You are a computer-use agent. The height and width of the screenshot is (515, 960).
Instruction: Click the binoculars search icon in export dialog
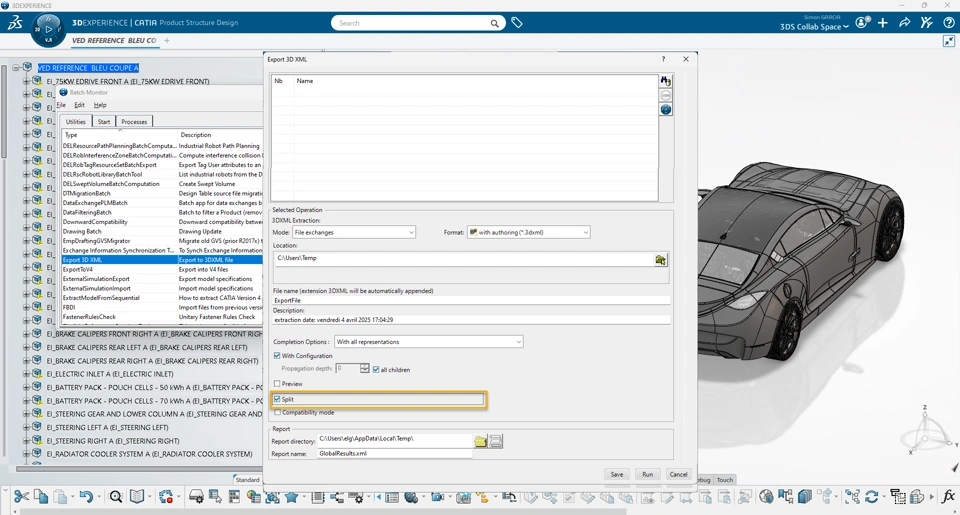pyautogui.click(x=666, y=81)
